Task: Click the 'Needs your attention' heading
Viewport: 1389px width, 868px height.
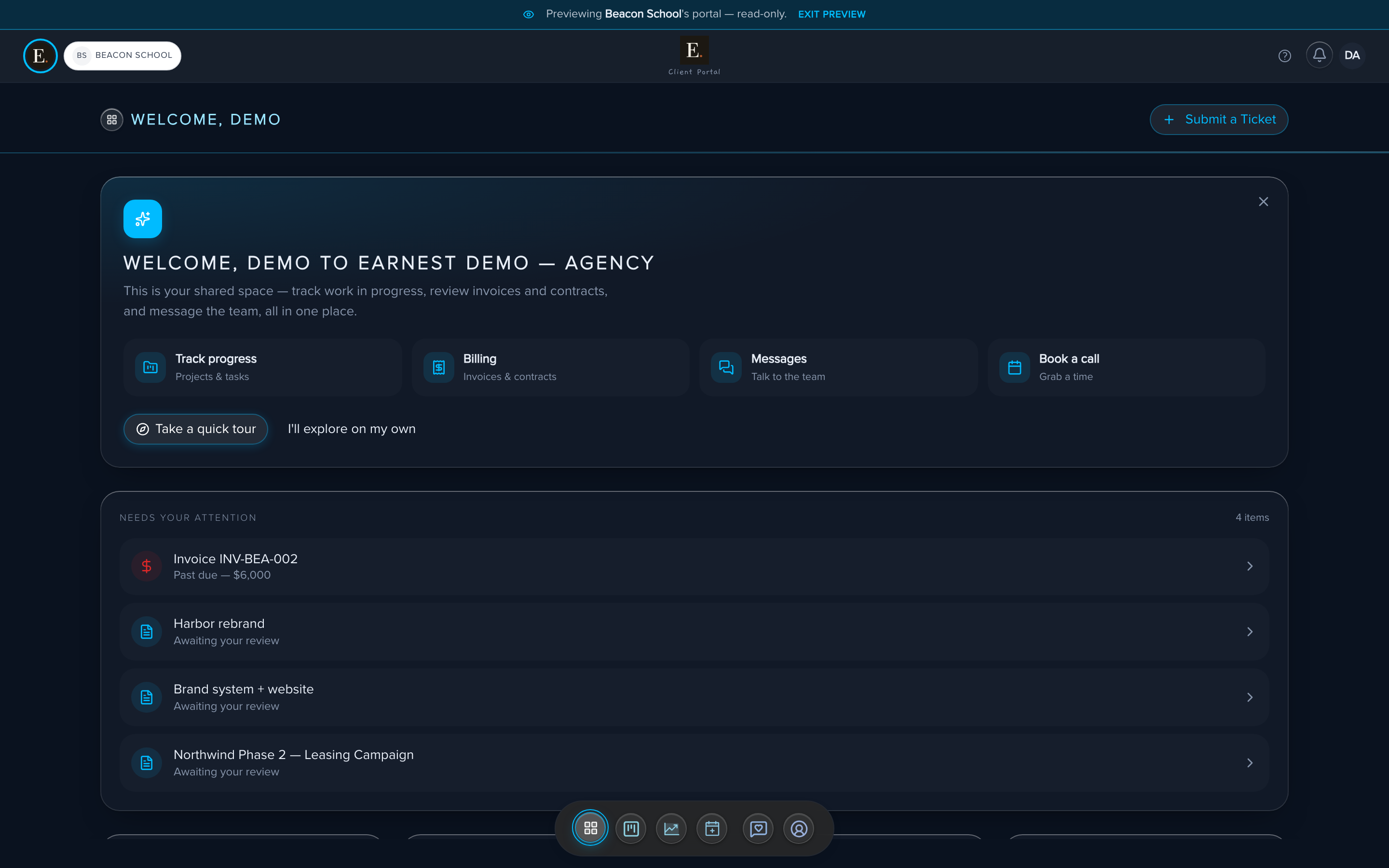Action: coord(188,517)
